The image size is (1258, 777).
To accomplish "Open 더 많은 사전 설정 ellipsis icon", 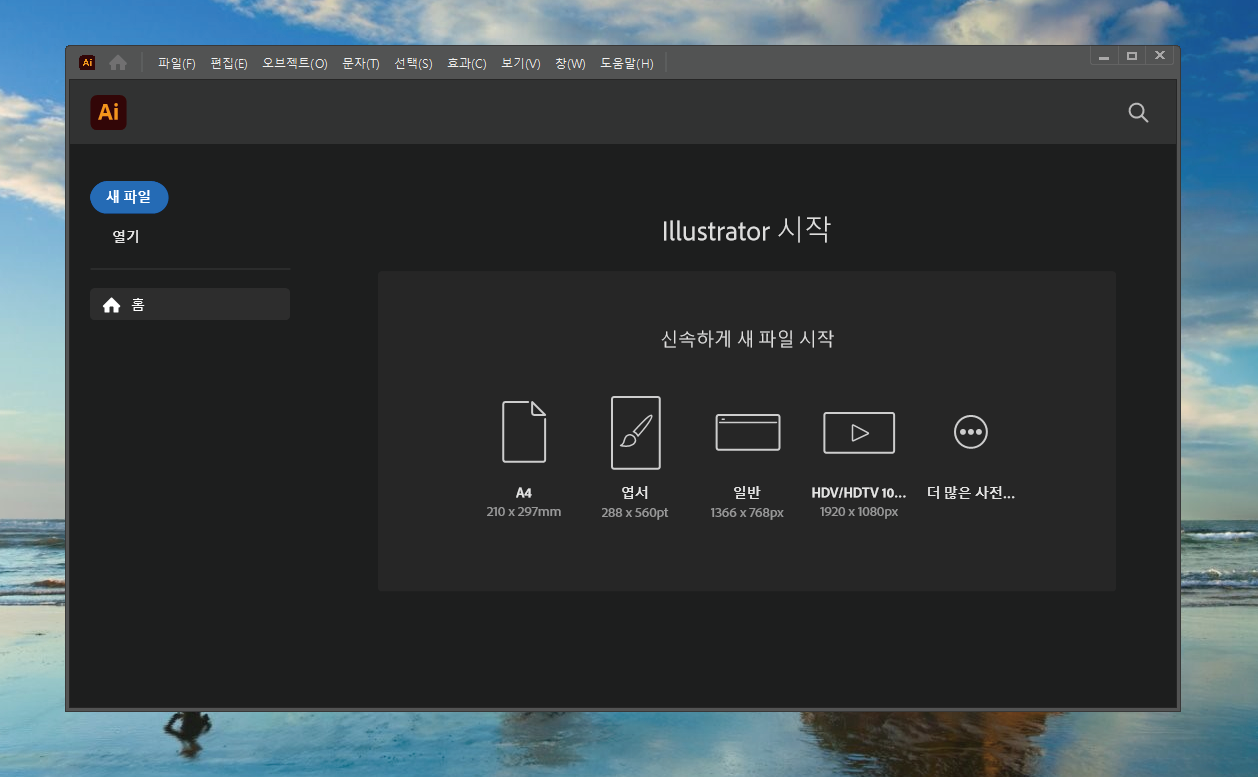I will pyautogui.click(x=971, y=432).
